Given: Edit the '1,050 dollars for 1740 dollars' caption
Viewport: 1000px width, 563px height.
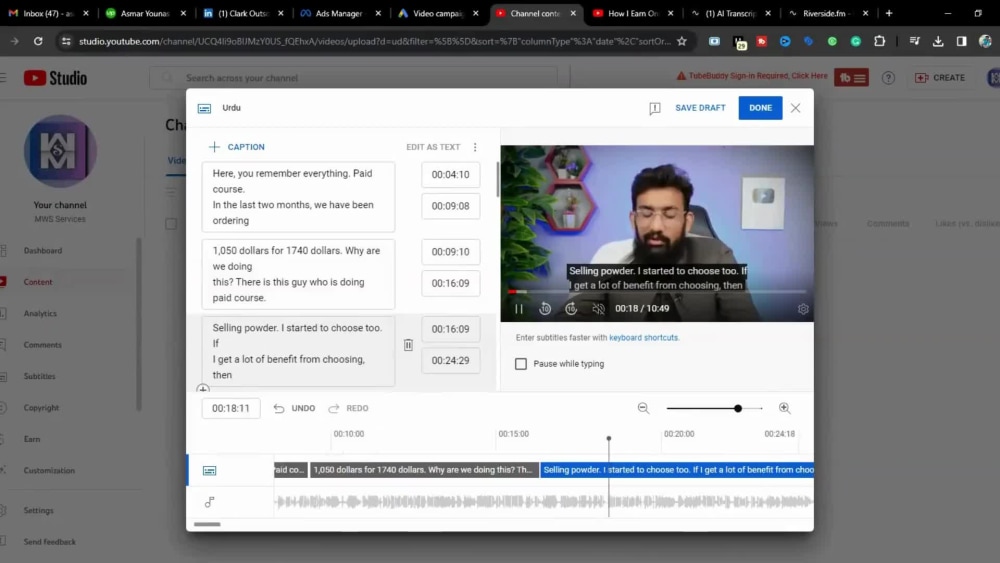Looking at the screenshot, I should pos(298,274).
